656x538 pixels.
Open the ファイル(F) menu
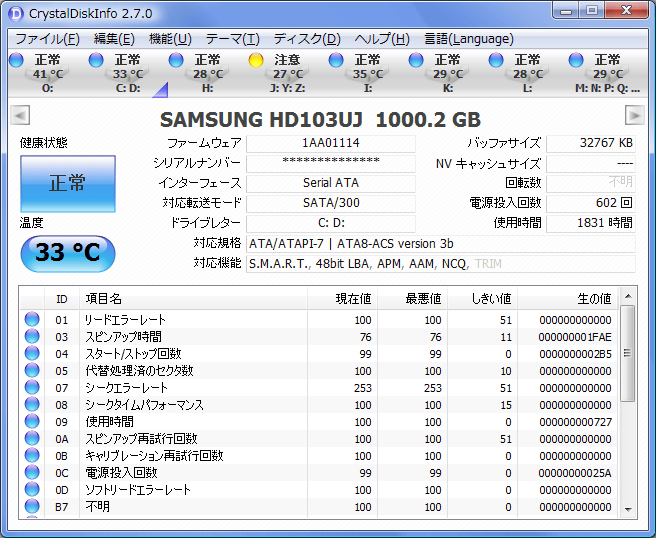(47, 39)
